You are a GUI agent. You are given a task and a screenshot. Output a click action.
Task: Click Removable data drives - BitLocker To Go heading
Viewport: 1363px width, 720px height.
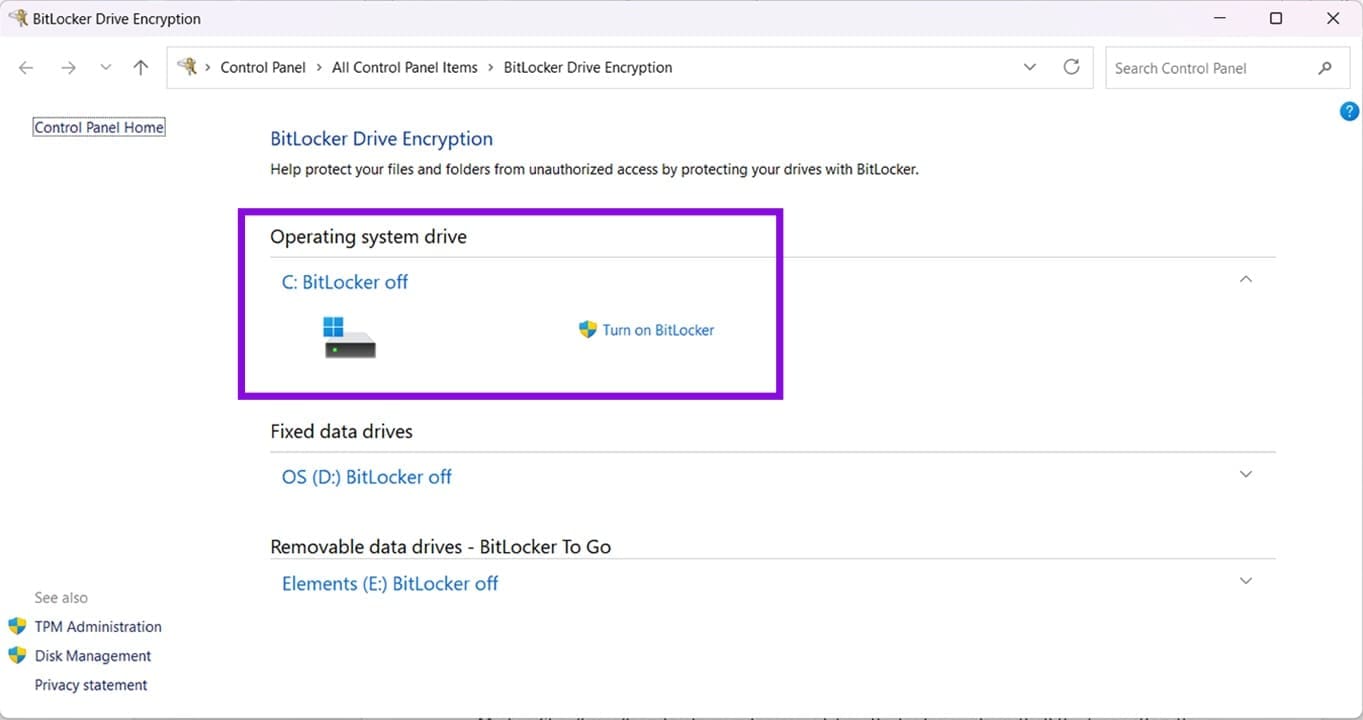[441, 547]
